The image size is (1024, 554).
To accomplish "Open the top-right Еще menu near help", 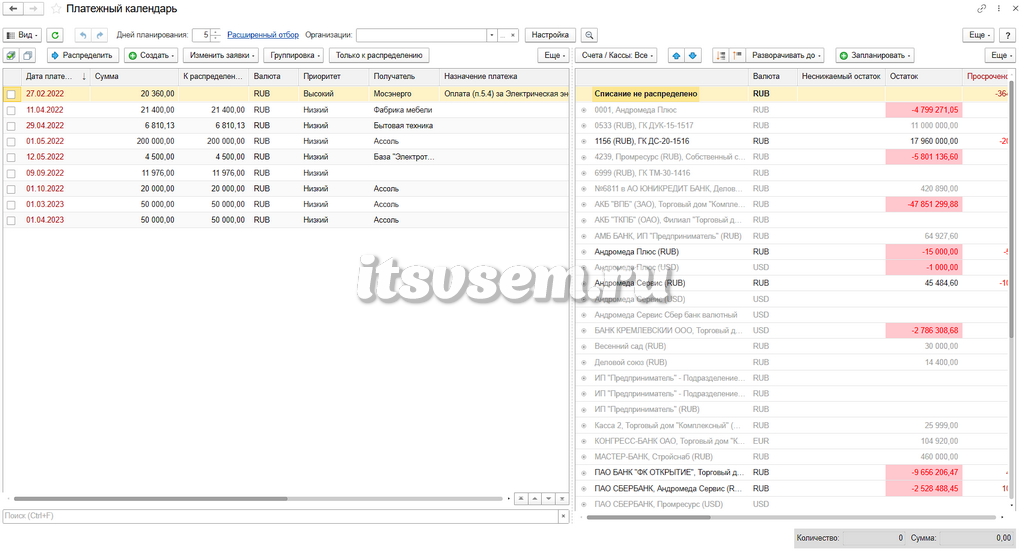I will point(979,35).
